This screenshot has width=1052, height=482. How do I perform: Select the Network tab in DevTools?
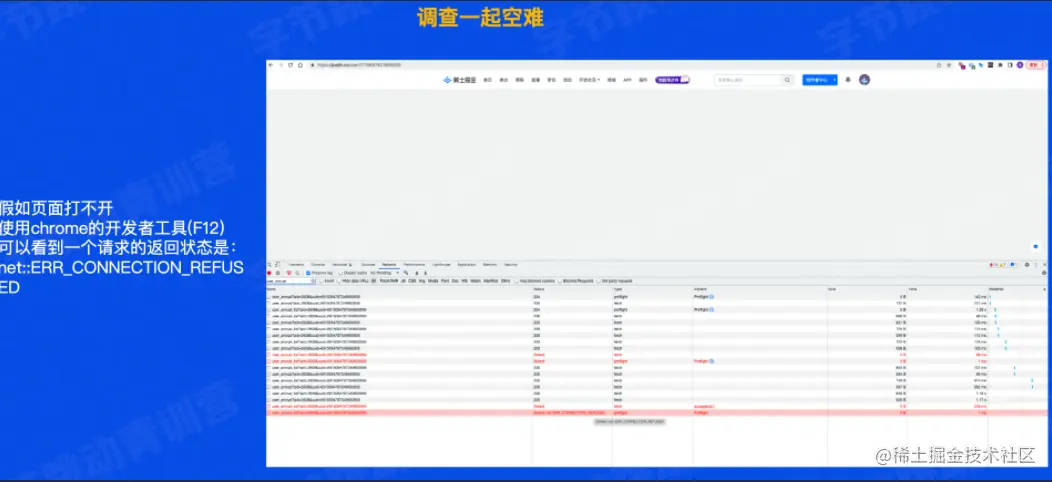tap(389, 264)
